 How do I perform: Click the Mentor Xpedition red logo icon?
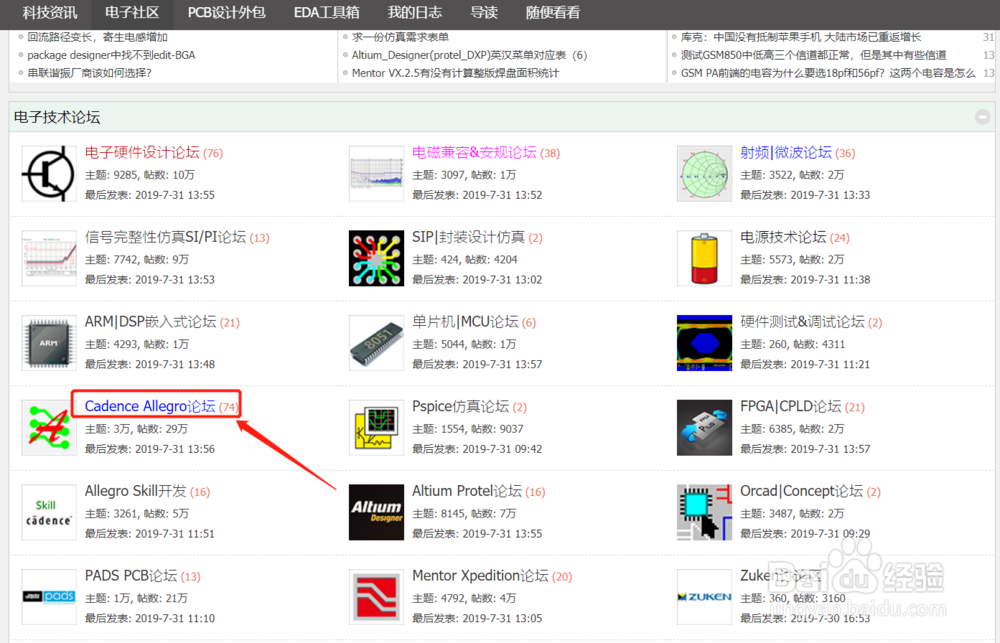click(376, 597)
